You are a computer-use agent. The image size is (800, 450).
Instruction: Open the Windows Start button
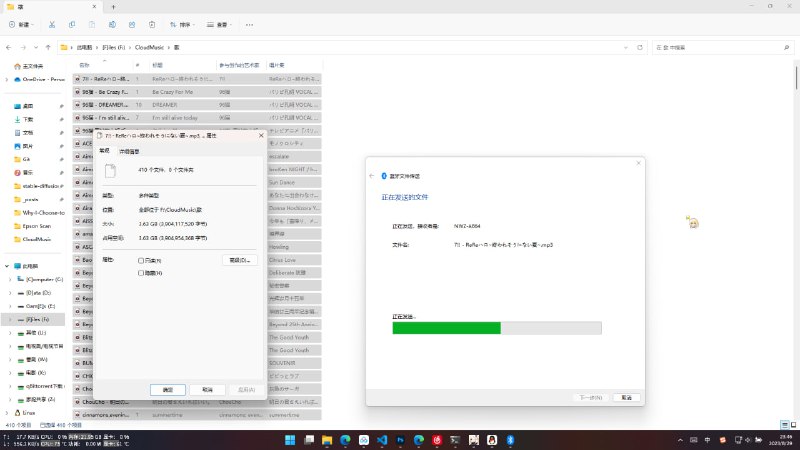[290, 440]
